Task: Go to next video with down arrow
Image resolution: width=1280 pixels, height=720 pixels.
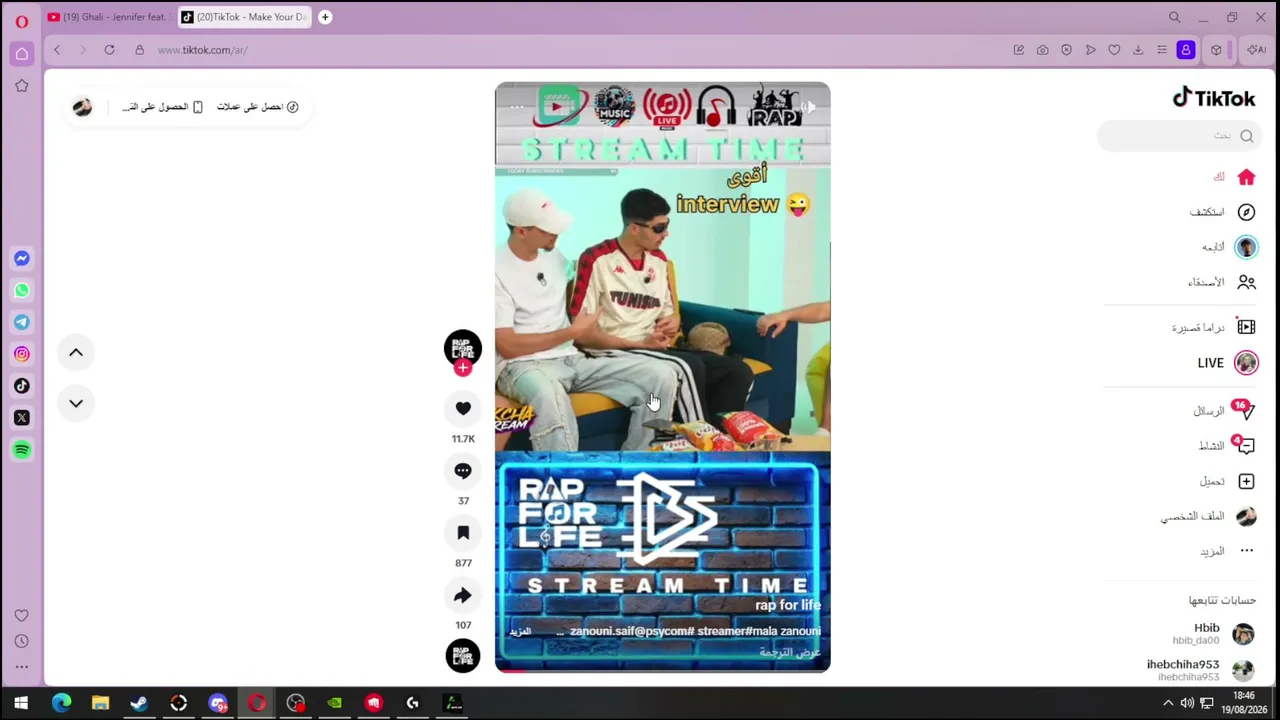Action: (x=76, y=403)
